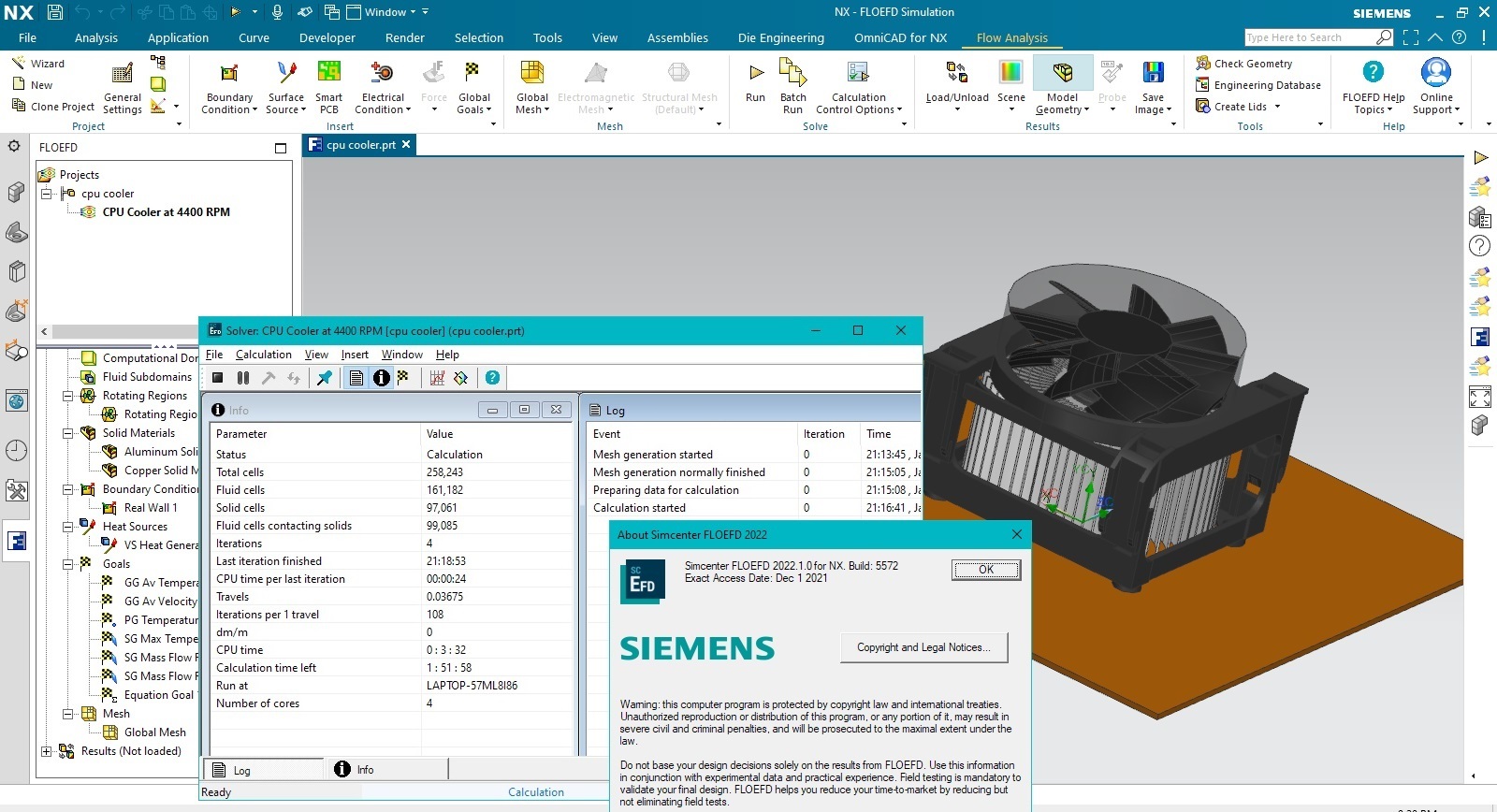Stop the solver calculation
Image resolution: width=1497 pixels, height=812 pixels.
click(217, 378)
